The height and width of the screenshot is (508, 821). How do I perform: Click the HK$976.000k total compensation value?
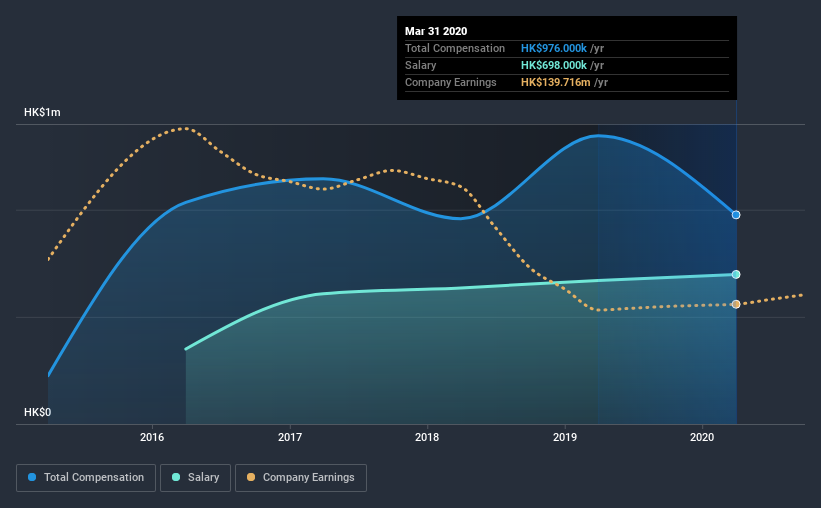(553, 48)
